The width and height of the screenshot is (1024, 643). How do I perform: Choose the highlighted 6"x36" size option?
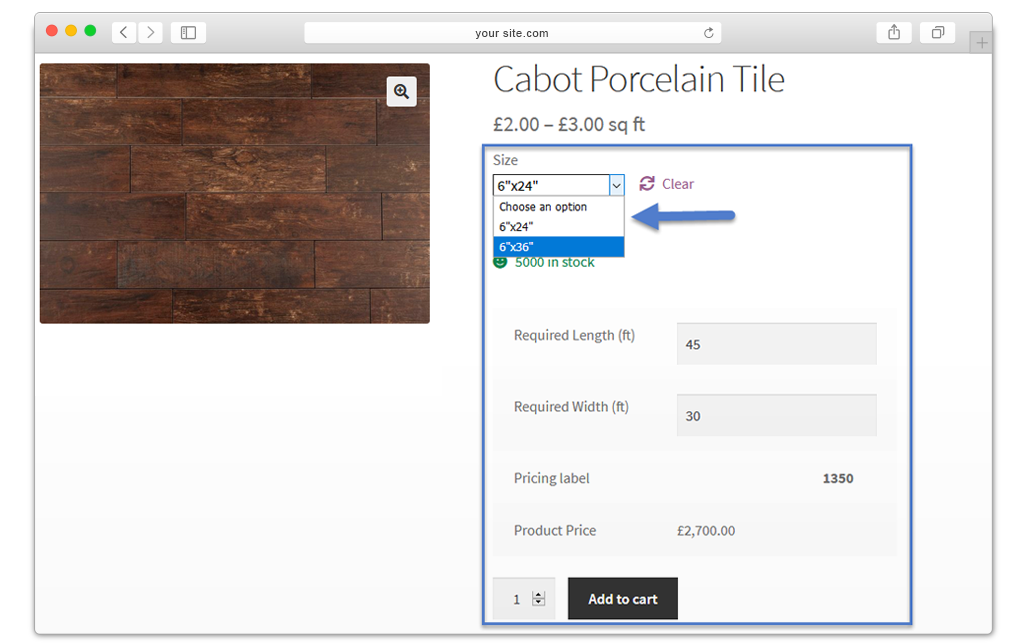(x=558, y=247)
